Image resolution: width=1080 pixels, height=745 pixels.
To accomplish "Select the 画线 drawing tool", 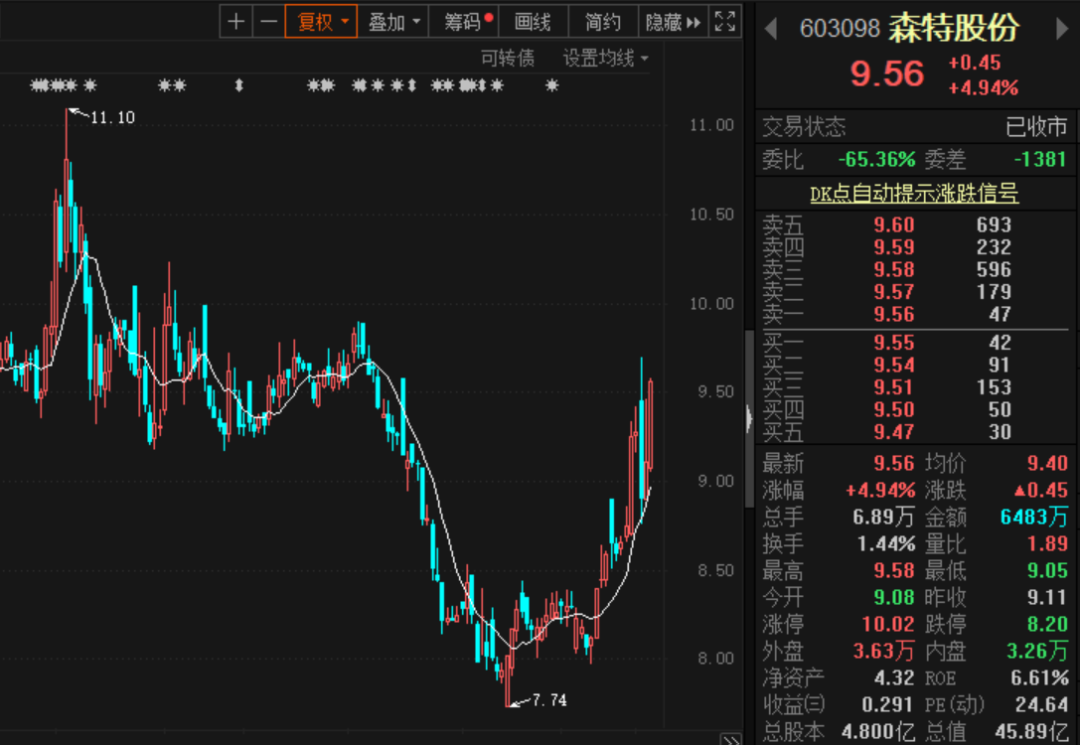I will (x=532, y=22).
